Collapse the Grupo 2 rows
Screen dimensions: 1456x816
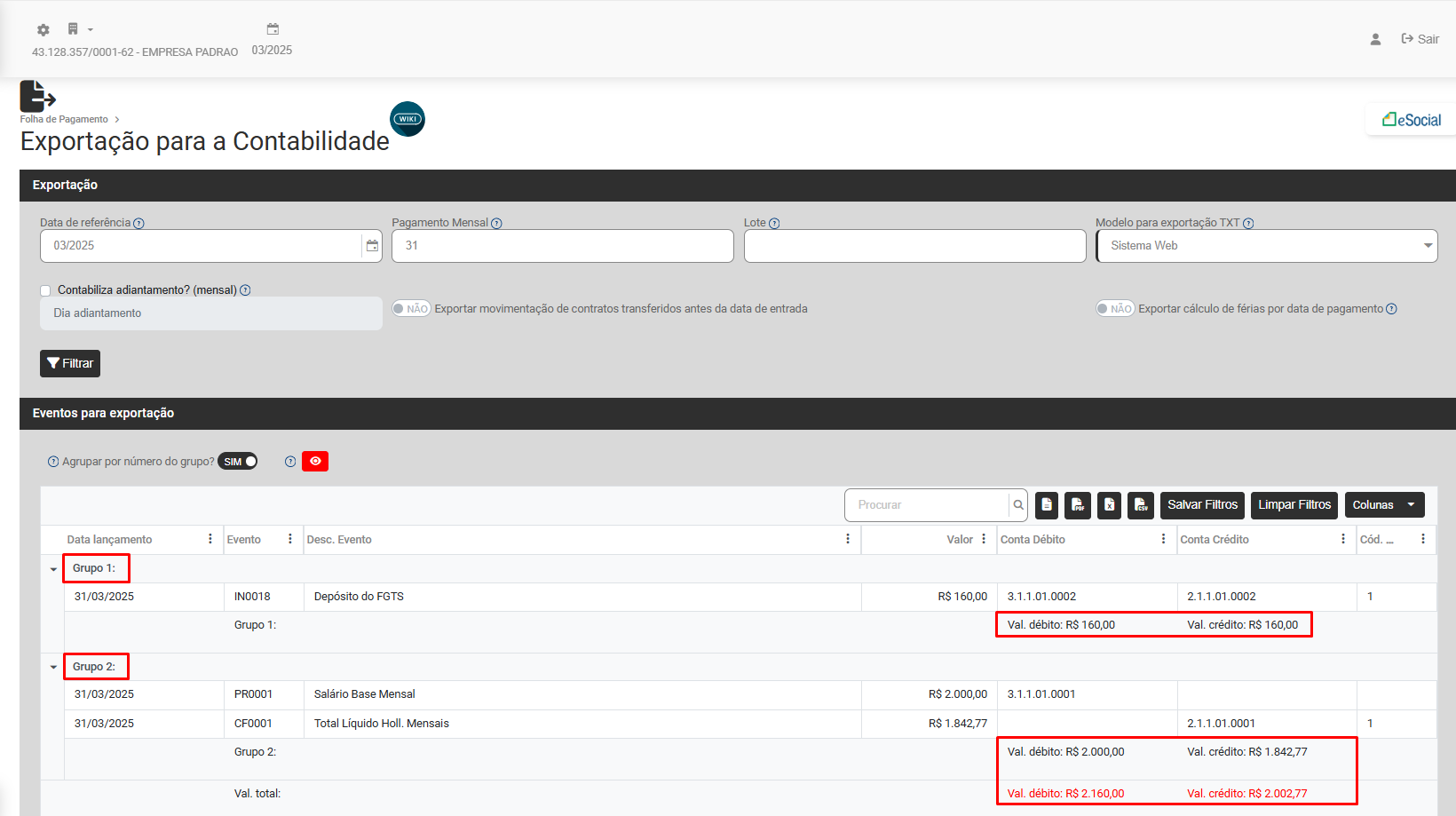pyautogui.click(x=53, y=667)
